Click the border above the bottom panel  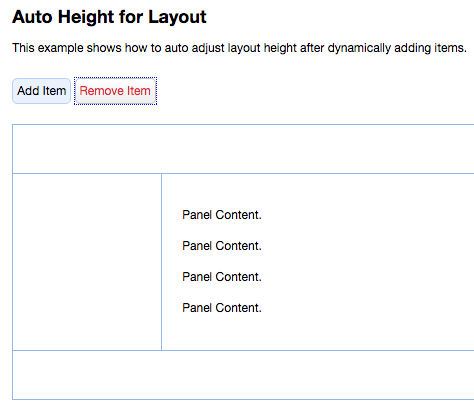tap(243, 350)
